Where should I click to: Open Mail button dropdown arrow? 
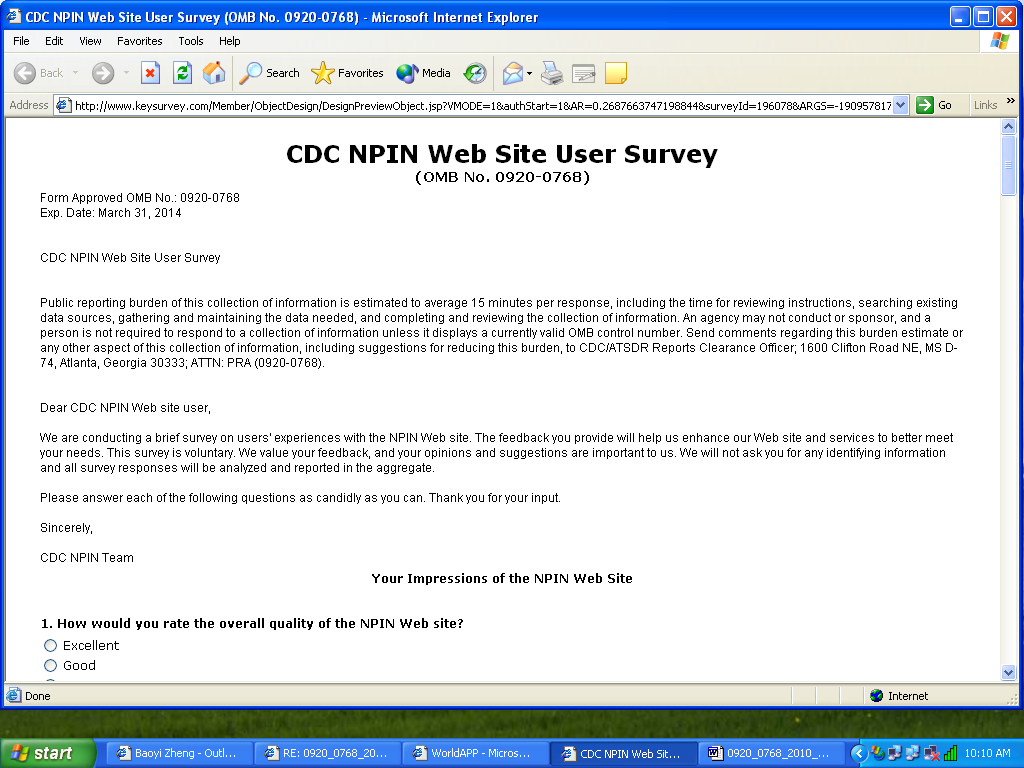529,73
